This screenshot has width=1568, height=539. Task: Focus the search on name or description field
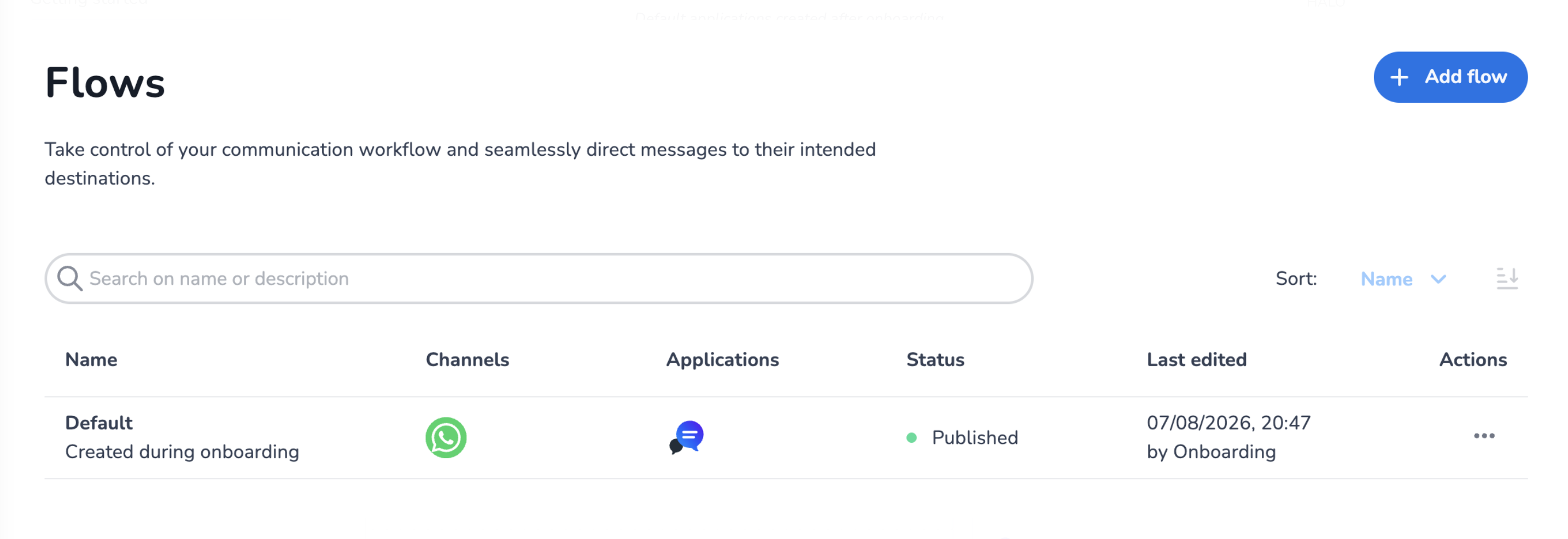[x=539, y=279]
